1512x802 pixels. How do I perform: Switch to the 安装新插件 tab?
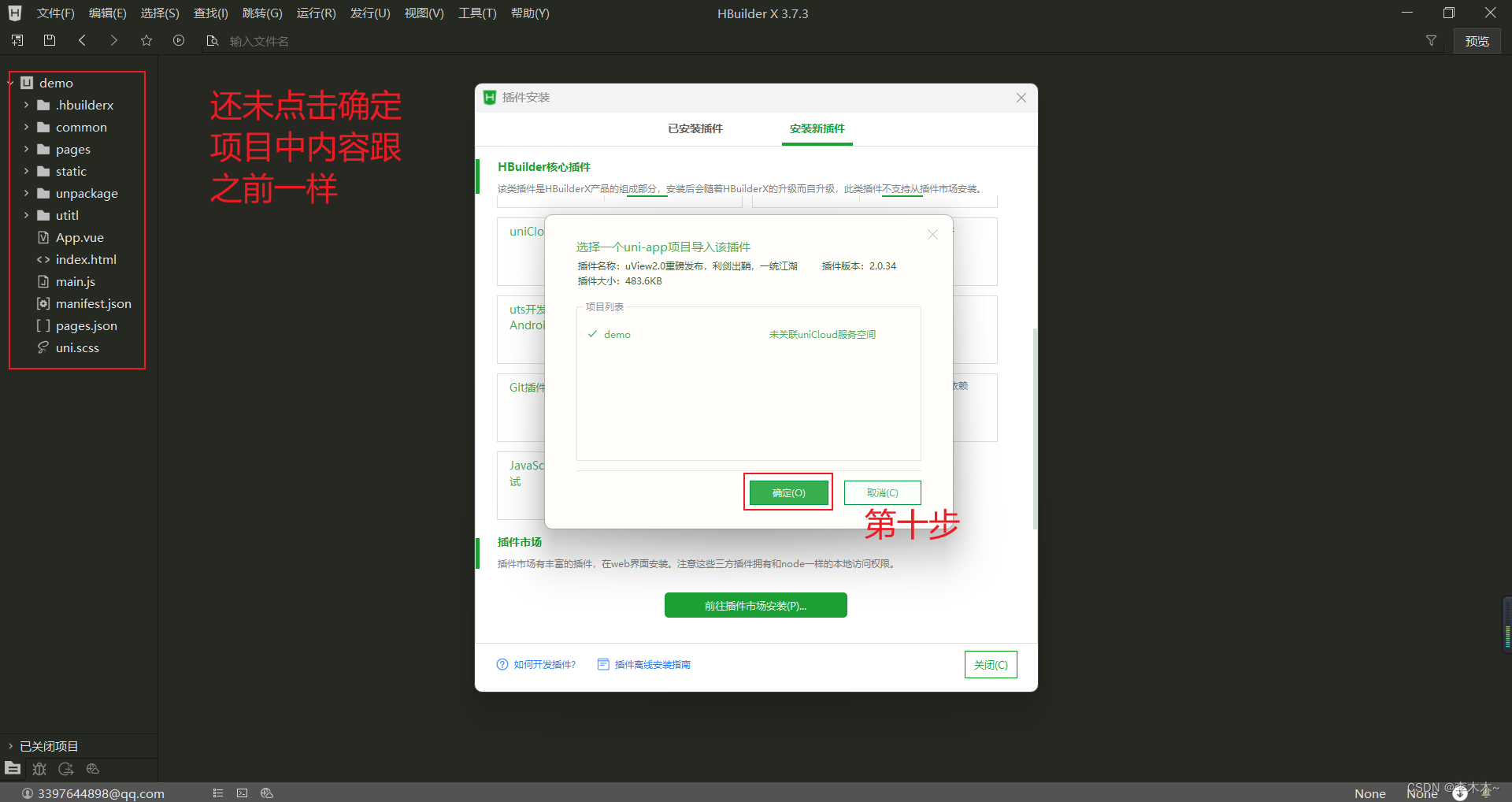pyautogui.click(x=817, y=128)
